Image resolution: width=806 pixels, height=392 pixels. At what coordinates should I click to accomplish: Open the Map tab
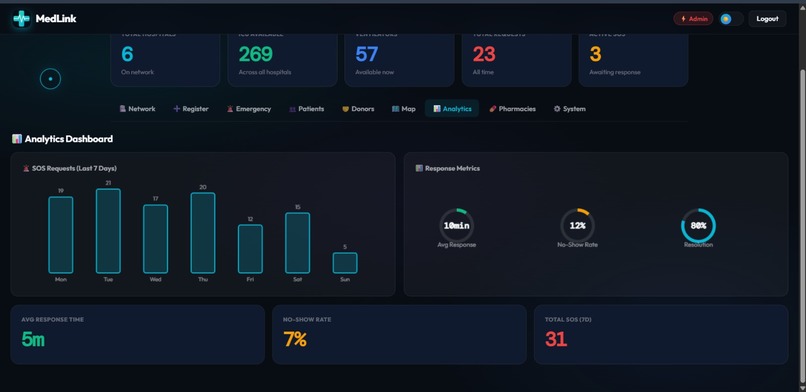tap(404, 109)
